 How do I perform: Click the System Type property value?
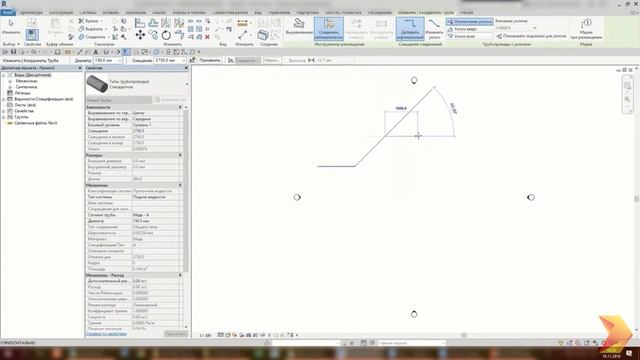(156, 197)
